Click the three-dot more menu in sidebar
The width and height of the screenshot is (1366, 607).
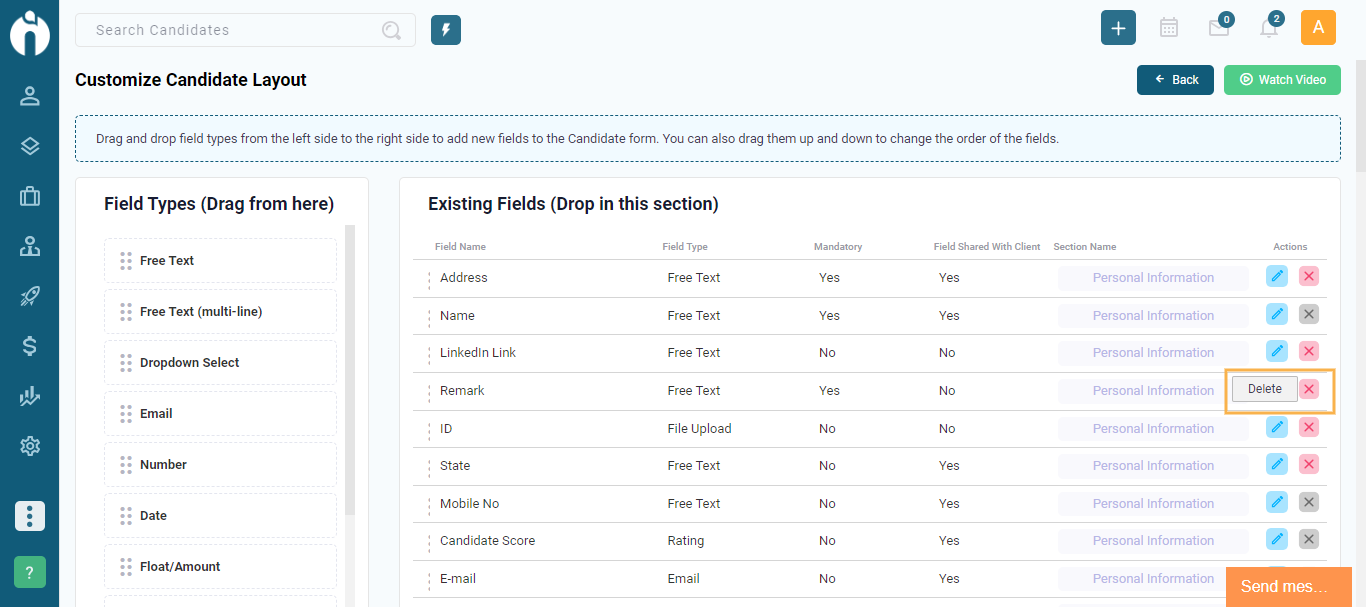click(30, 516)
